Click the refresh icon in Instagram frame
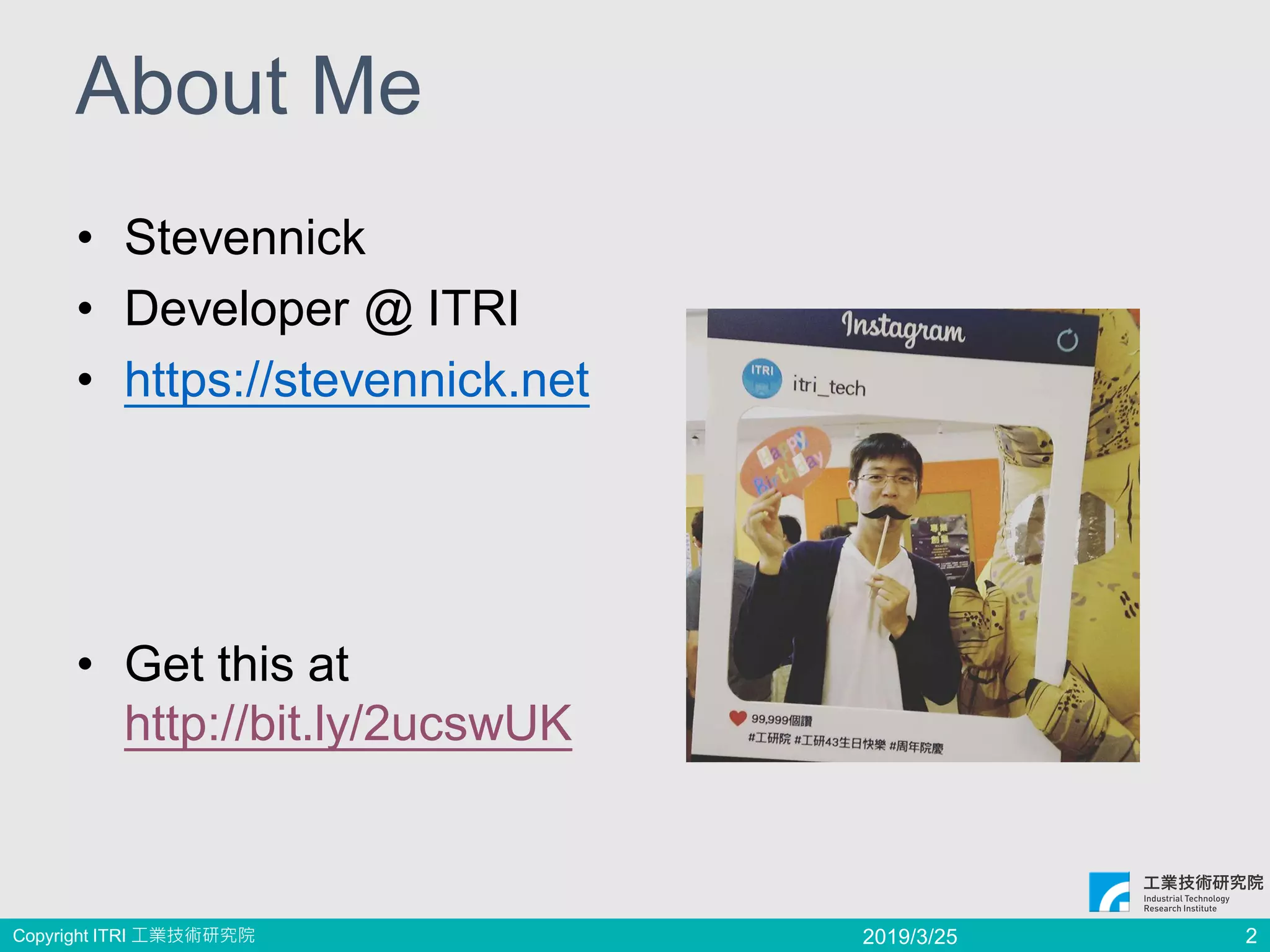Viewport: 1270px width, 952px height. pos(1067,340)
